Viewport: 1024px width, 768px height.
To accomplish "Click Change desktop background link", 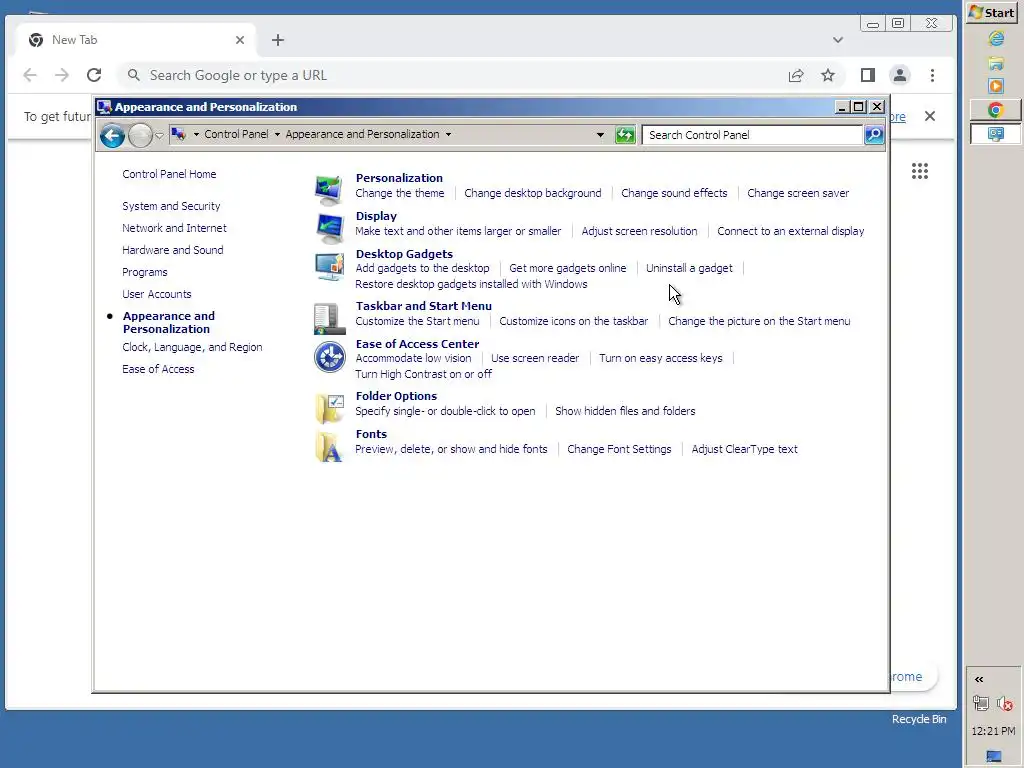I will click(x=533, y=193).
